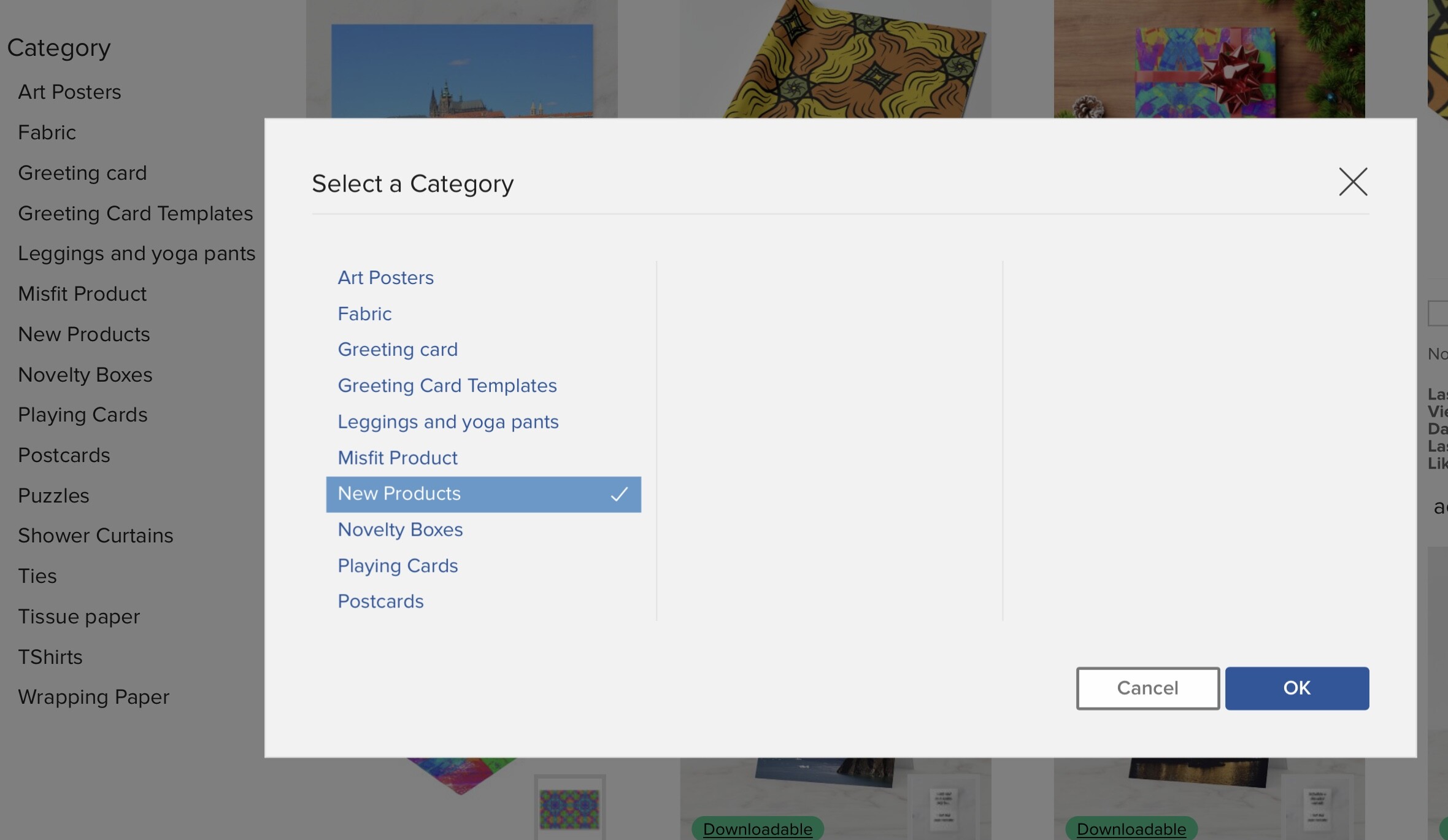Screen dimensions: 1448x840
Task: Choose Art Posters in the dialog list
Action: pyautogui.click(x=385, y=277)
